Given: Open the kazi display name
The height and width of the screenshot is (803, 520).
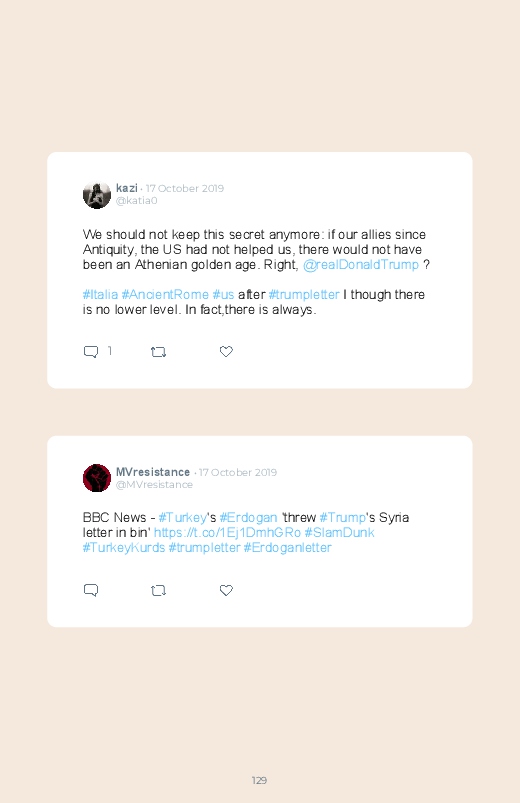Looking at the screenshot, I should tap(127, 188).
